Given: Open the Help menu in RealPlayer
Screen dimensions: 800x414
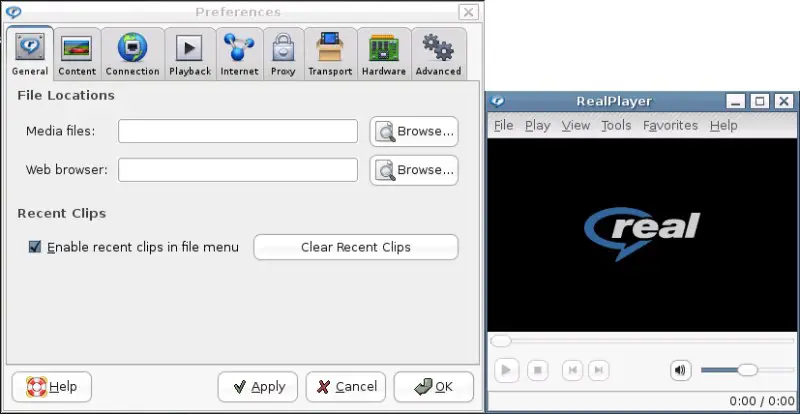Looking at the screenshot, I should click(x=723, y=125).
